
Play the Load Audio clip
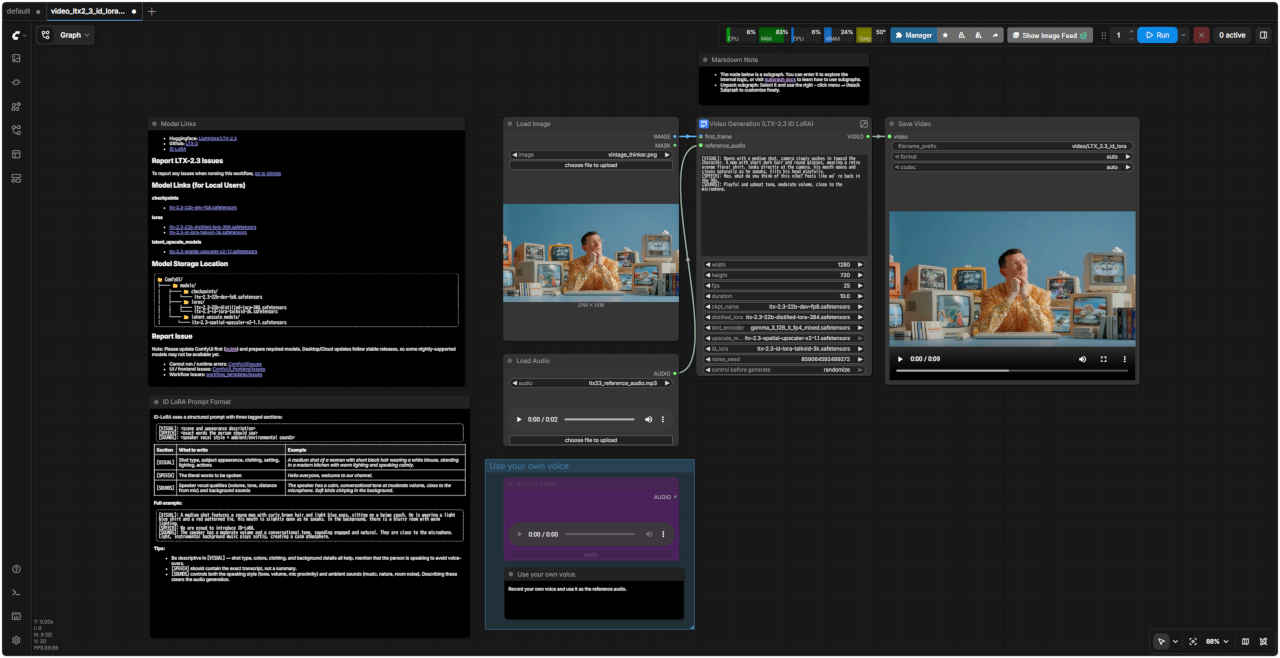click(519, 419)
